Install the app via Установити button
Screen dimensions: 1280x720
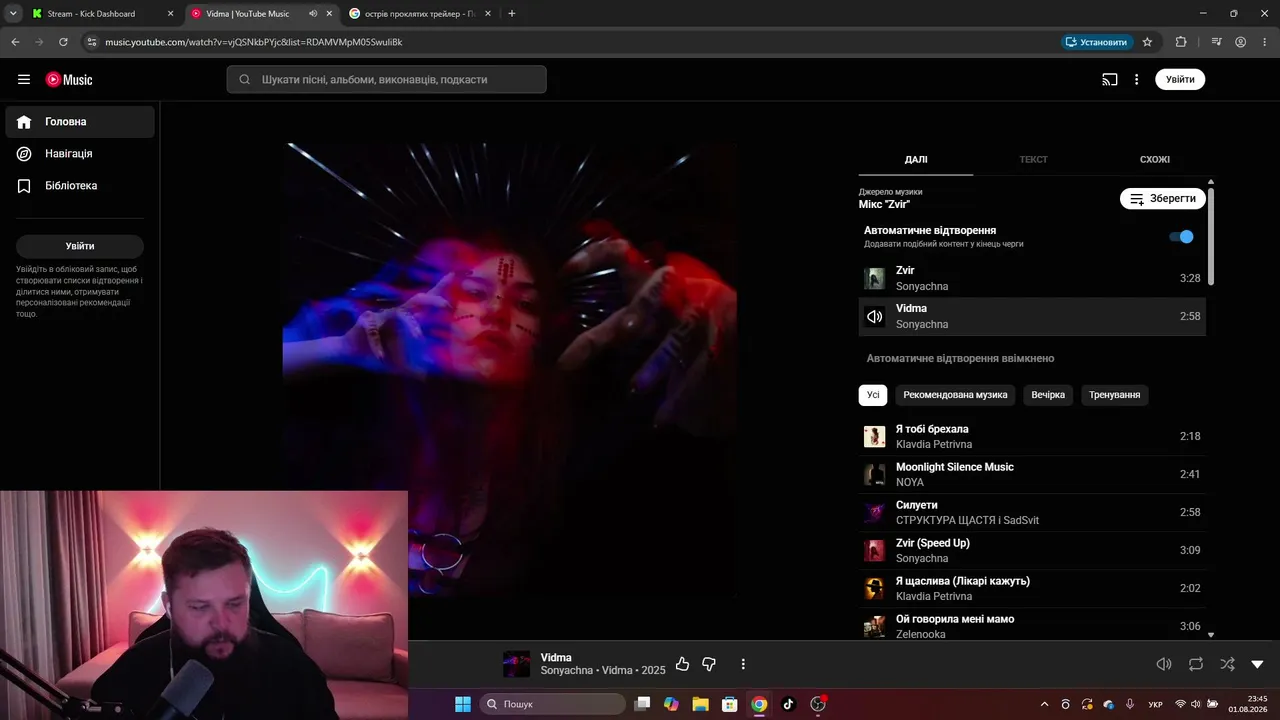click(1096, 42)
